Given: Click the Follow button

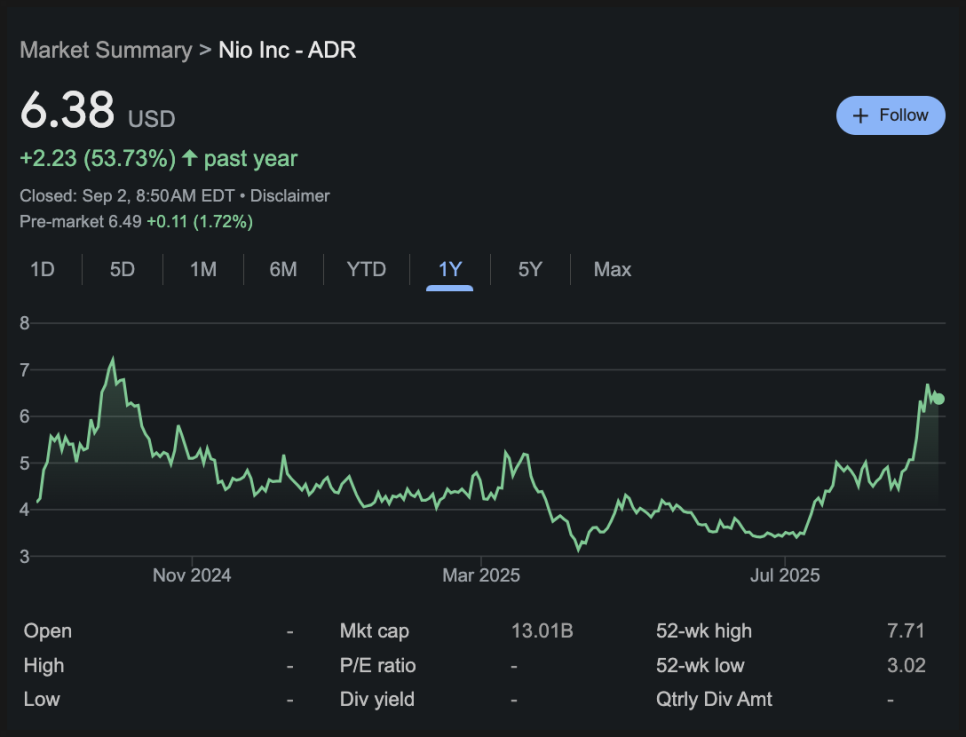Looking at the screenshot, I should click(x=890, y=115).
